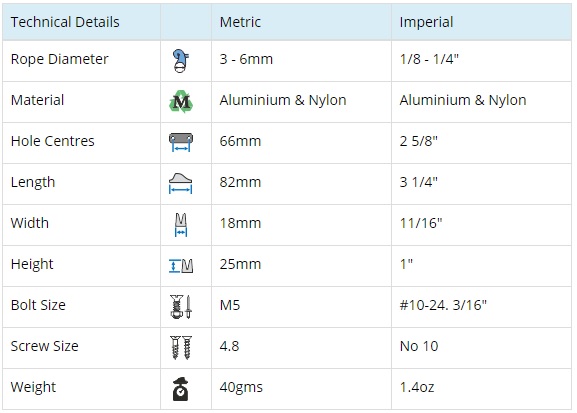Image resolution: width=577 pixels, height=413 pixels.
Task: Click the Rope Diameter cleat icon
Action: (x=181, y=61)
